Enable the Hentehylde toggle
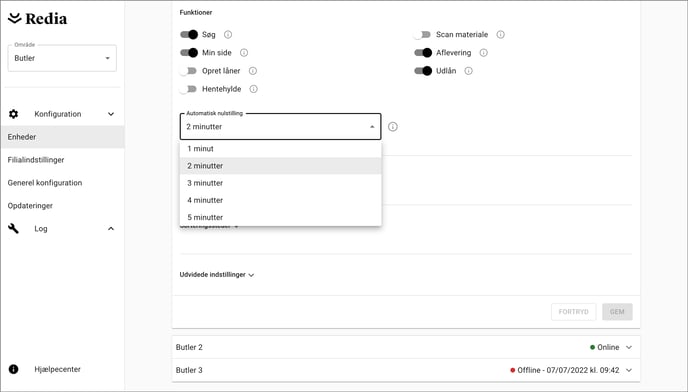This screenshot has width=688, height=392. (x=188, y=89)
